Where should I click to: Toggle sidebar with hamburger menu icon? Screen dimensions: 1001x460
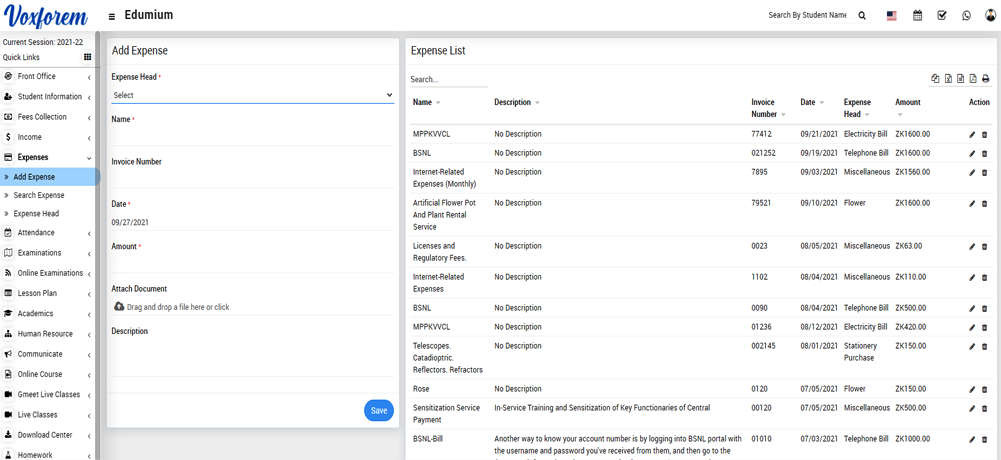coord(111,16)
